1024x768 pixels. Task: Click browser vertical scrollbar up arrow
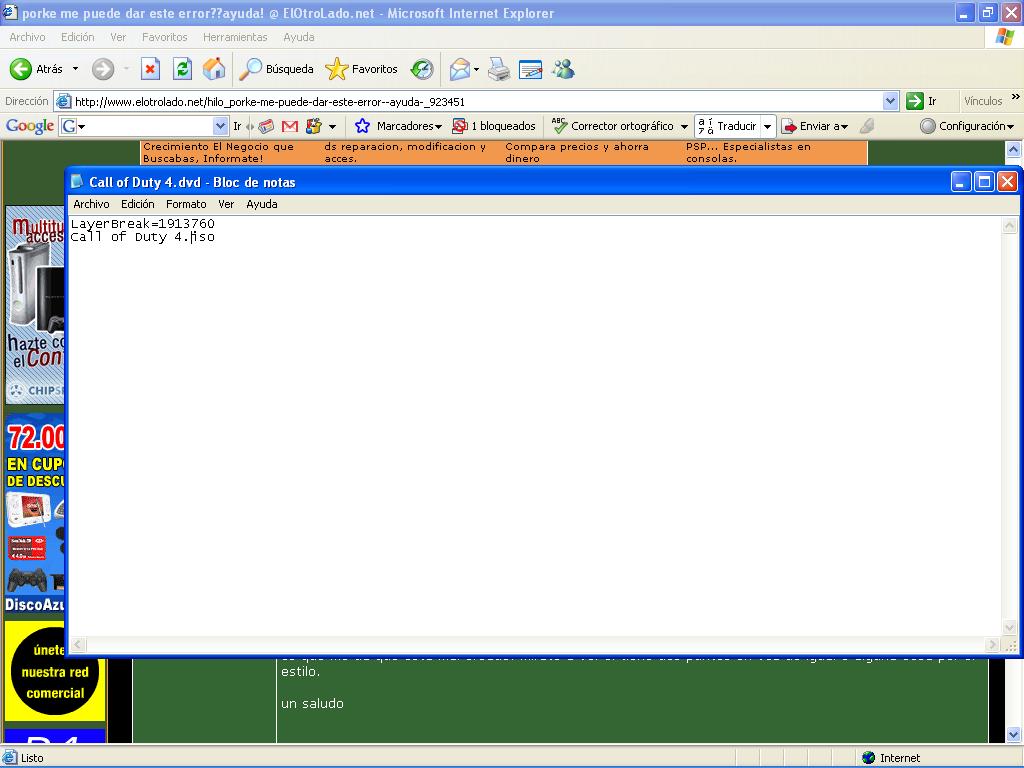click(1014, 150)
